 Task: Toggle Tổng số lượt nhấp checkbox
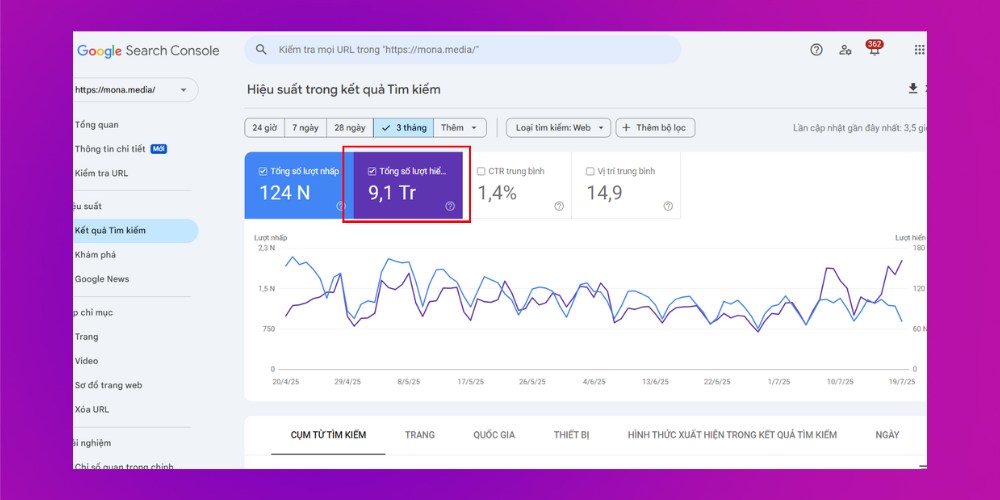(x=263, y=171)
